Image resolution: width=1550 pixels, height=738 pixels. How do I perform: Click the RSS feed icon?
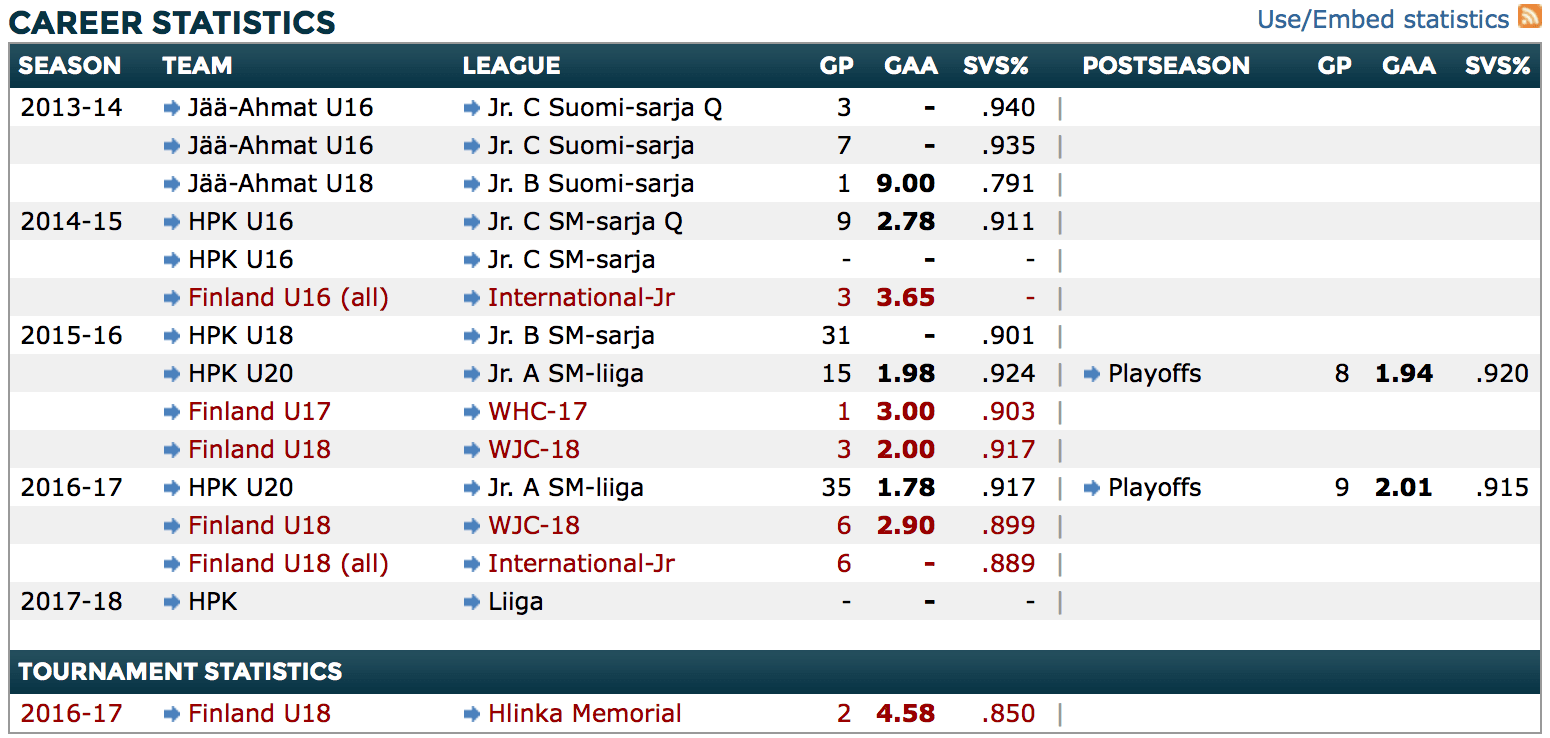(1529, 17)
